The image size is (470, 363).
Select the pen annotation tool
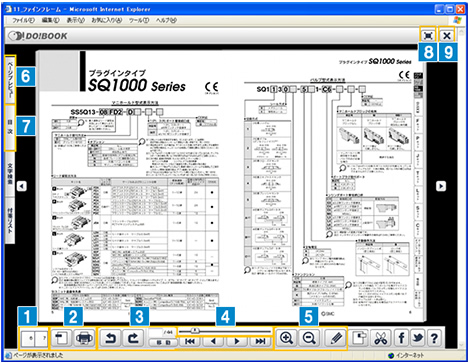[336, 338]
